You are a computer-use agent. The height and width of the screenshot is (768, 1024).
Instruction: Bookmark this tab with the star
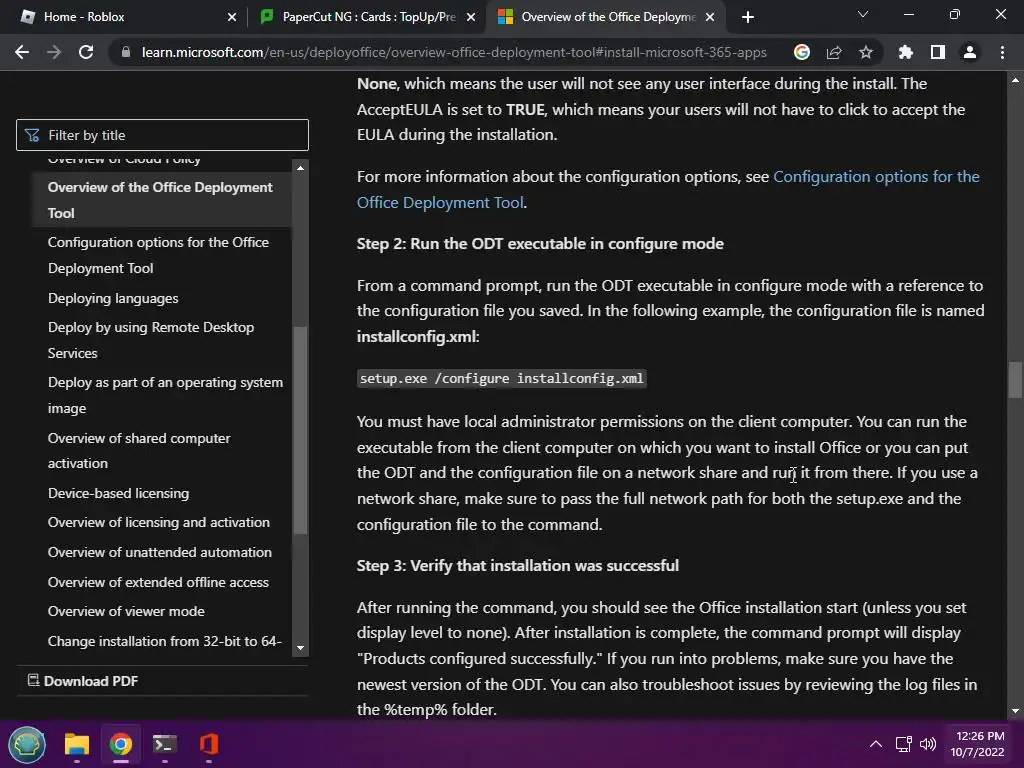(866, 52)
